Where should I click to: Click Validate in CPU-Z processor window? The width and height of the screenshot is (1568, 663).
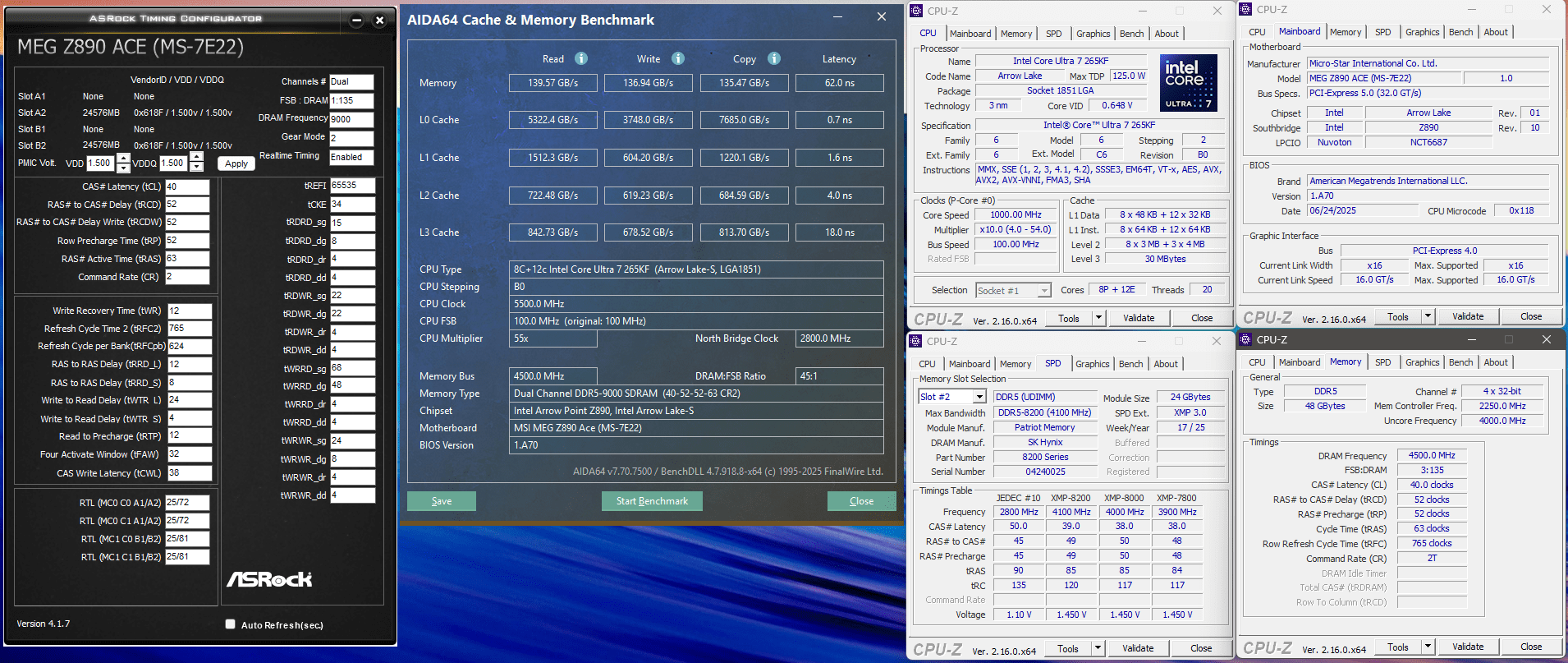click(1139, 318)
